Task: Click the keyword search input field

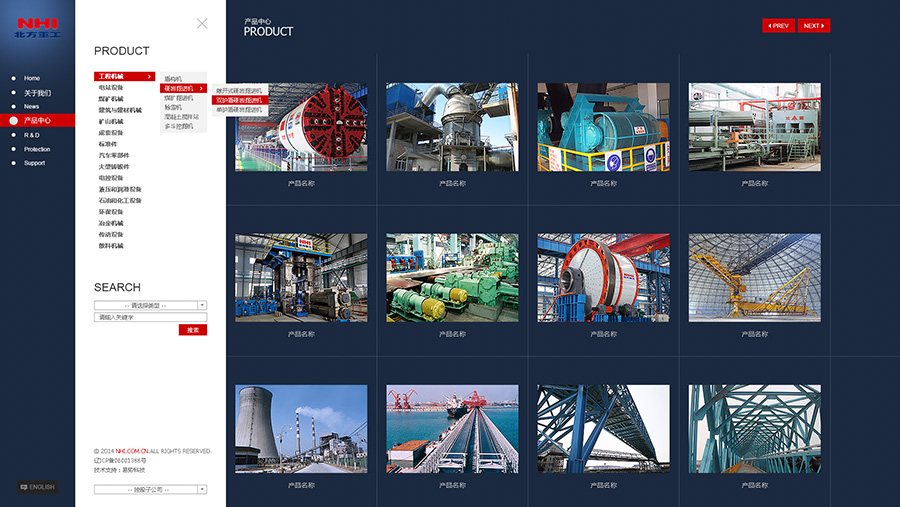Action: click(x=150, y=317)
